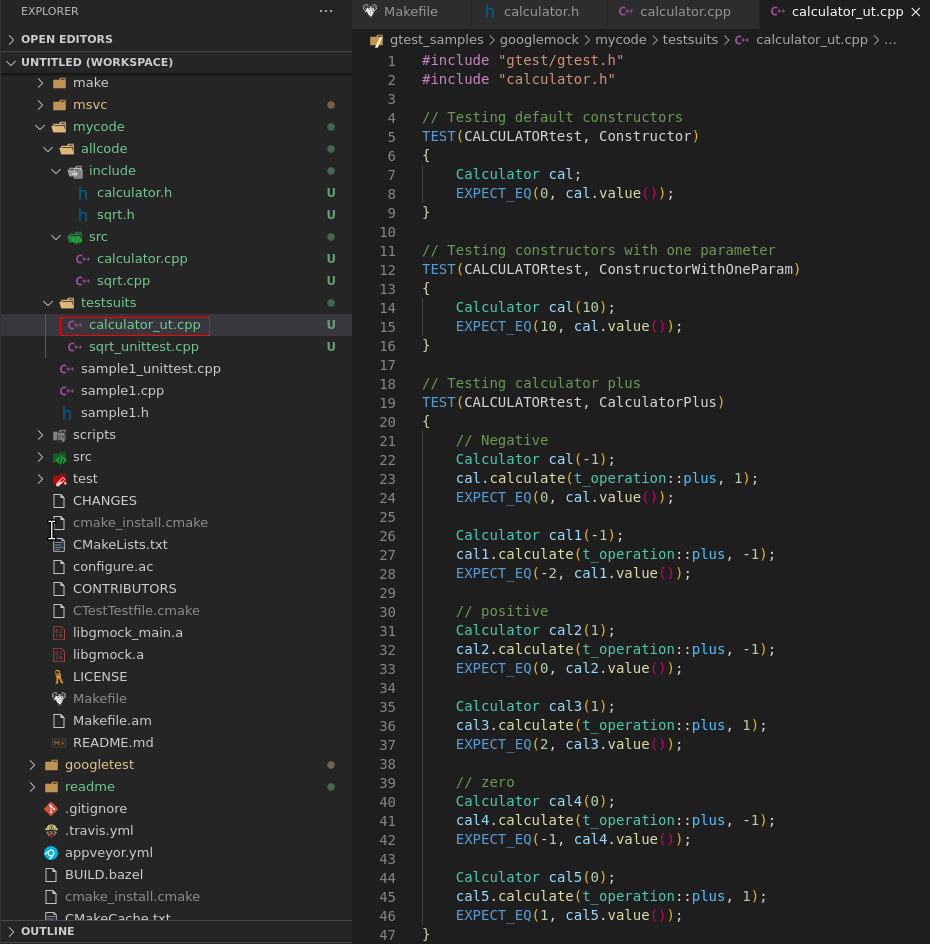Open sqrt_unittest.cpp test file
The width and height of the screenshot is (930, 944).
click(144, 347)
